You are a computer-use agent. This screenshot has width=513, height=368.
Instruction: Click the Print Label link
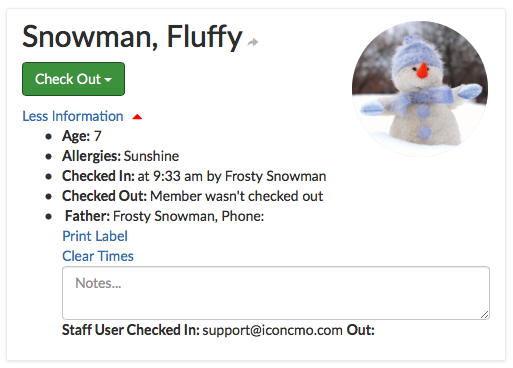pyautogui.click(x=95, y=236)
